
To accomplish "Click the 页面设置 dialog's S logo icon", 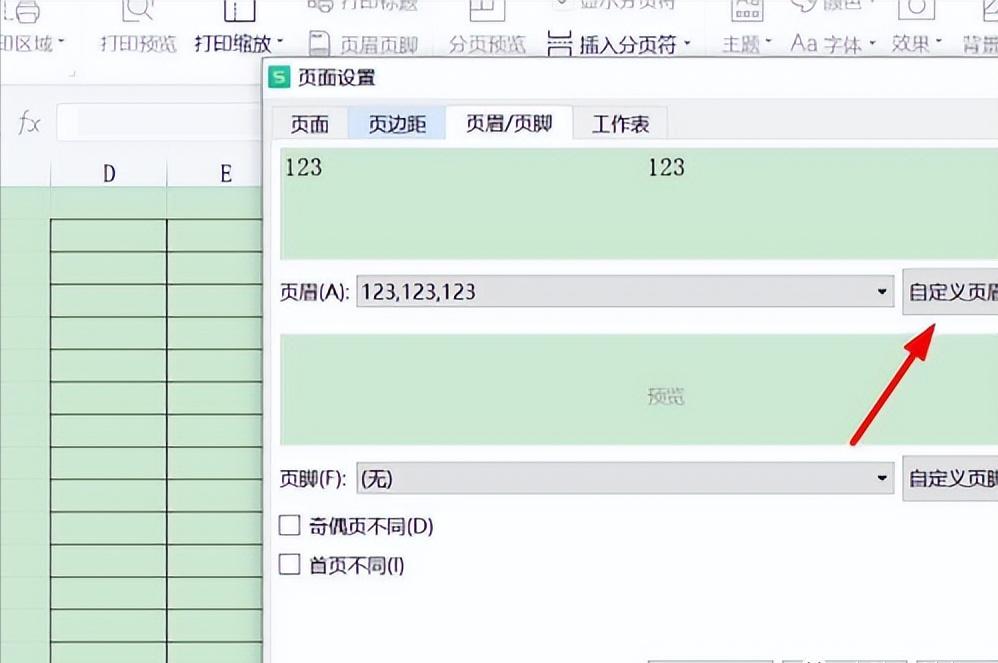I will [279, 77].
